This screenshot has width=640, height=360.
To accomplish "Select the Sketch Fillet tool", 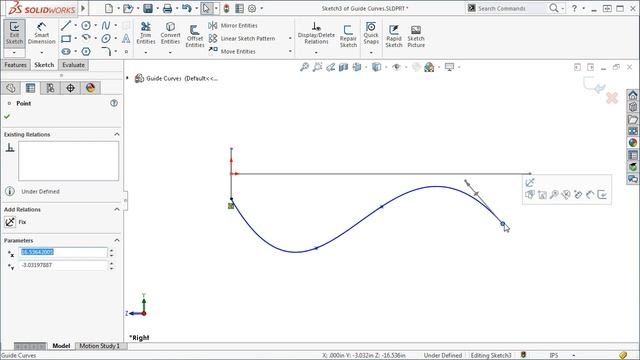I will [106, 51].
